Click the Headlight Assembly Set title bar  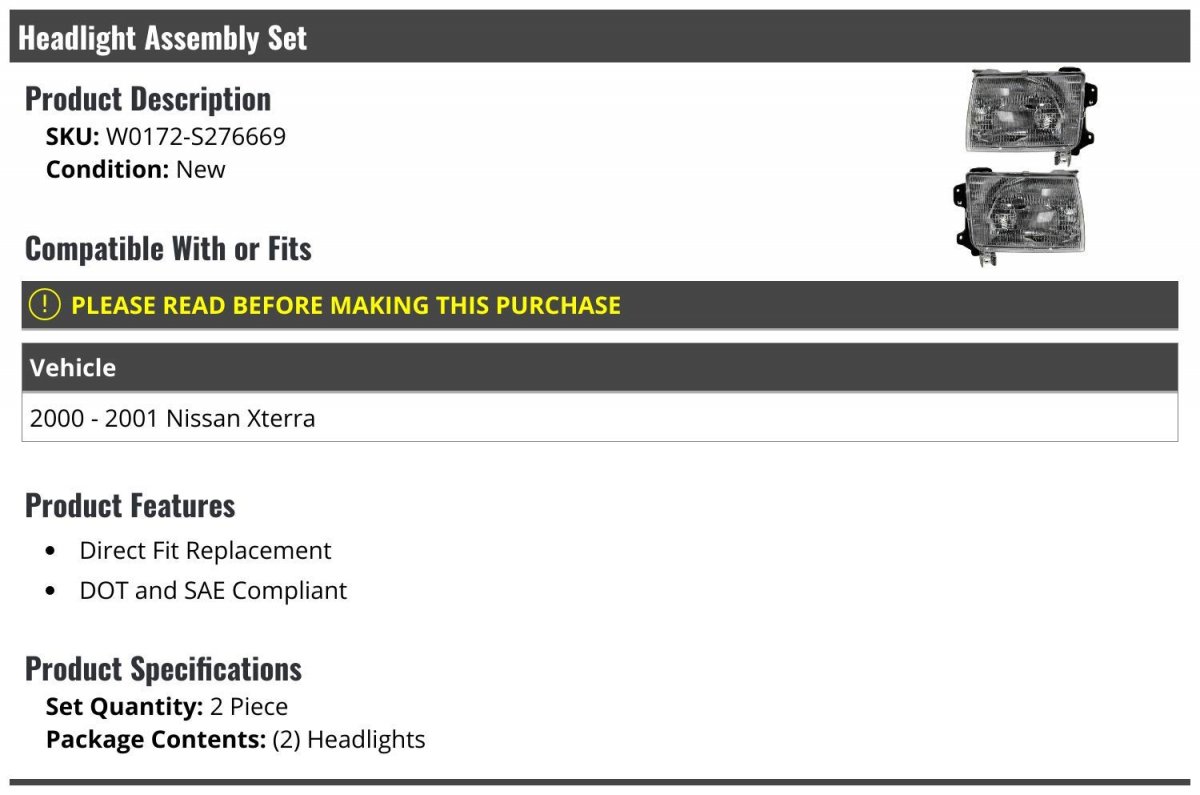click(600, 37)
